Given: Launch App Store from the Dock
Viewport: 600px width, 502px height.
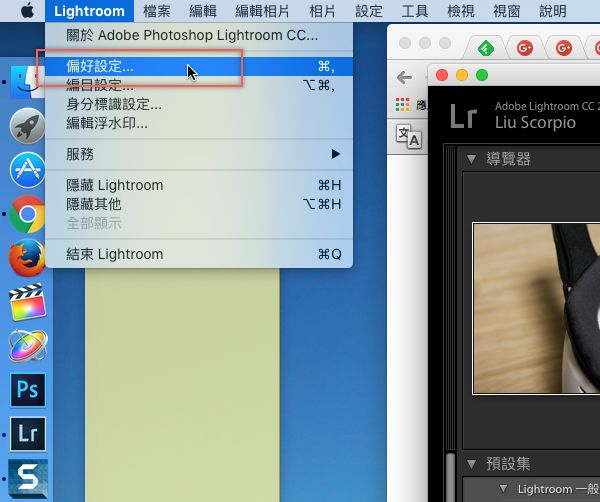Looking at the screenshot, I should (x=27, y=170).
